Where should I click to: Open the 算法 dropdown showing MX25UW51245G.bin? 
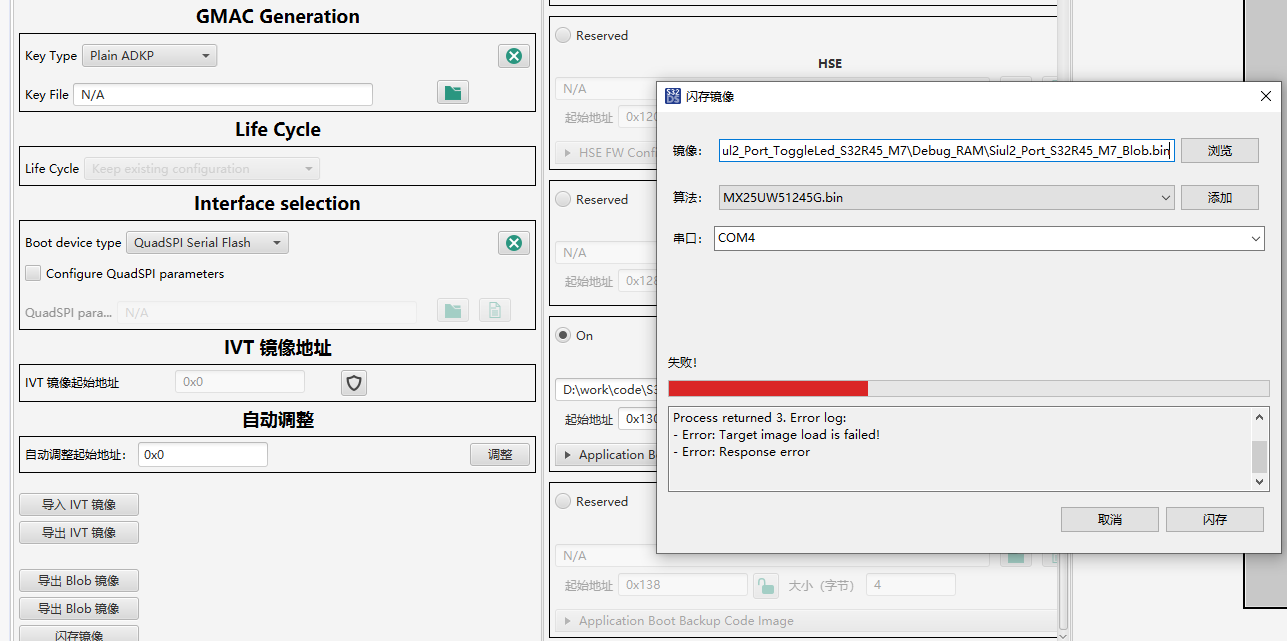tap(945, 198)
